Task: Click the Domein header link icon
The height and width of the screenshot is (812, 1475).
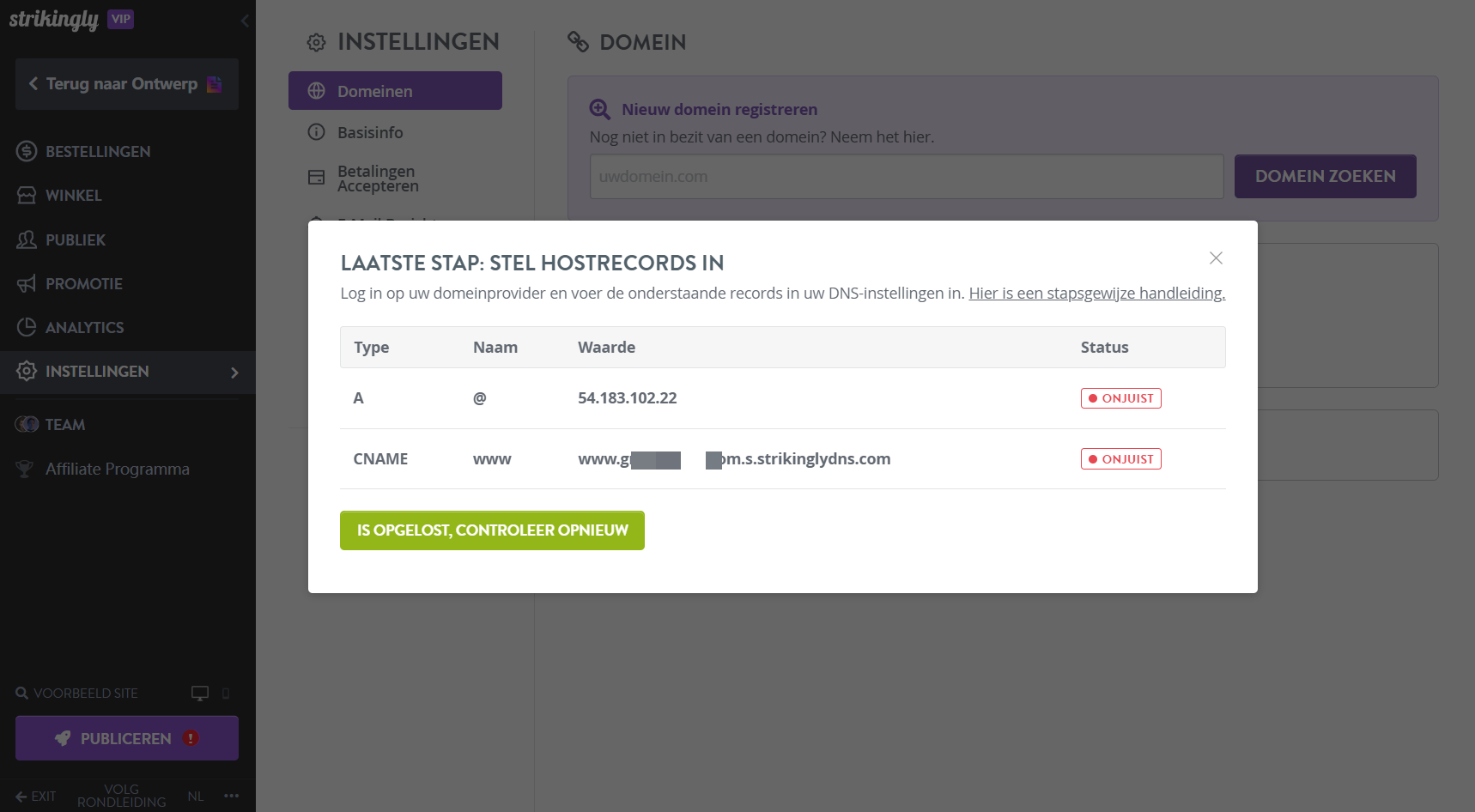Action: click(x=579, y=42)
